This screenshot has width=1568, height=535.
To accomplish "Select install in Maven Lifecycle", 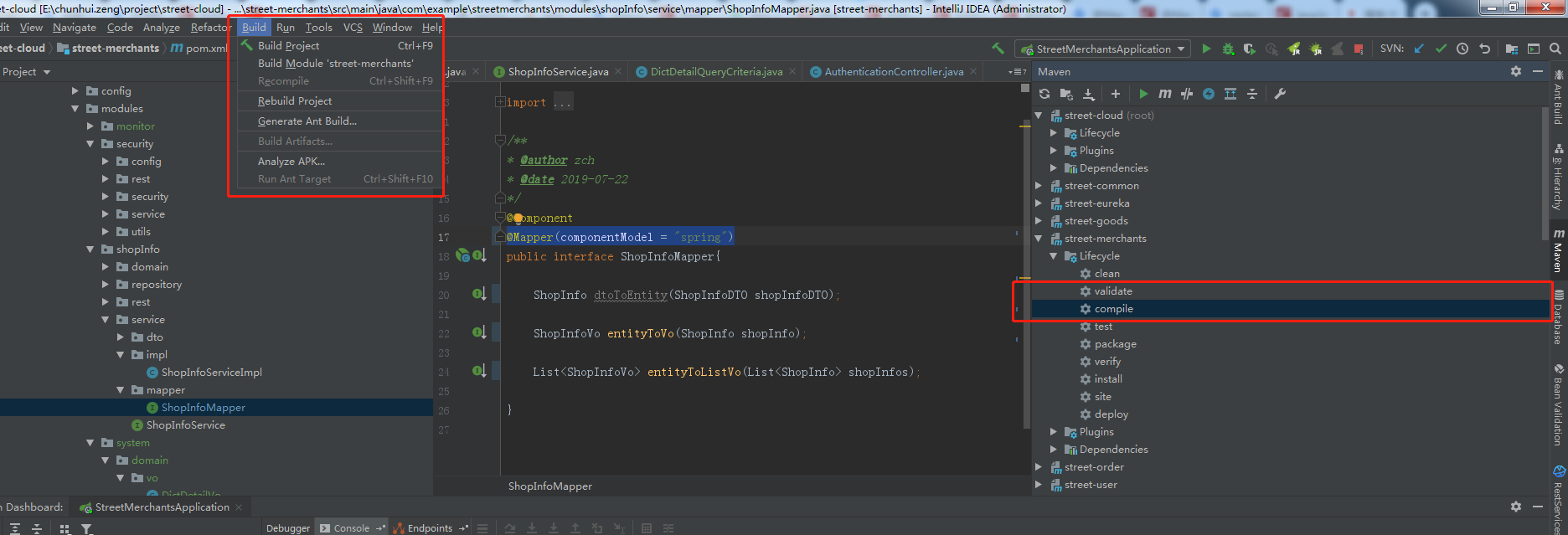I will click(1107, 379).
